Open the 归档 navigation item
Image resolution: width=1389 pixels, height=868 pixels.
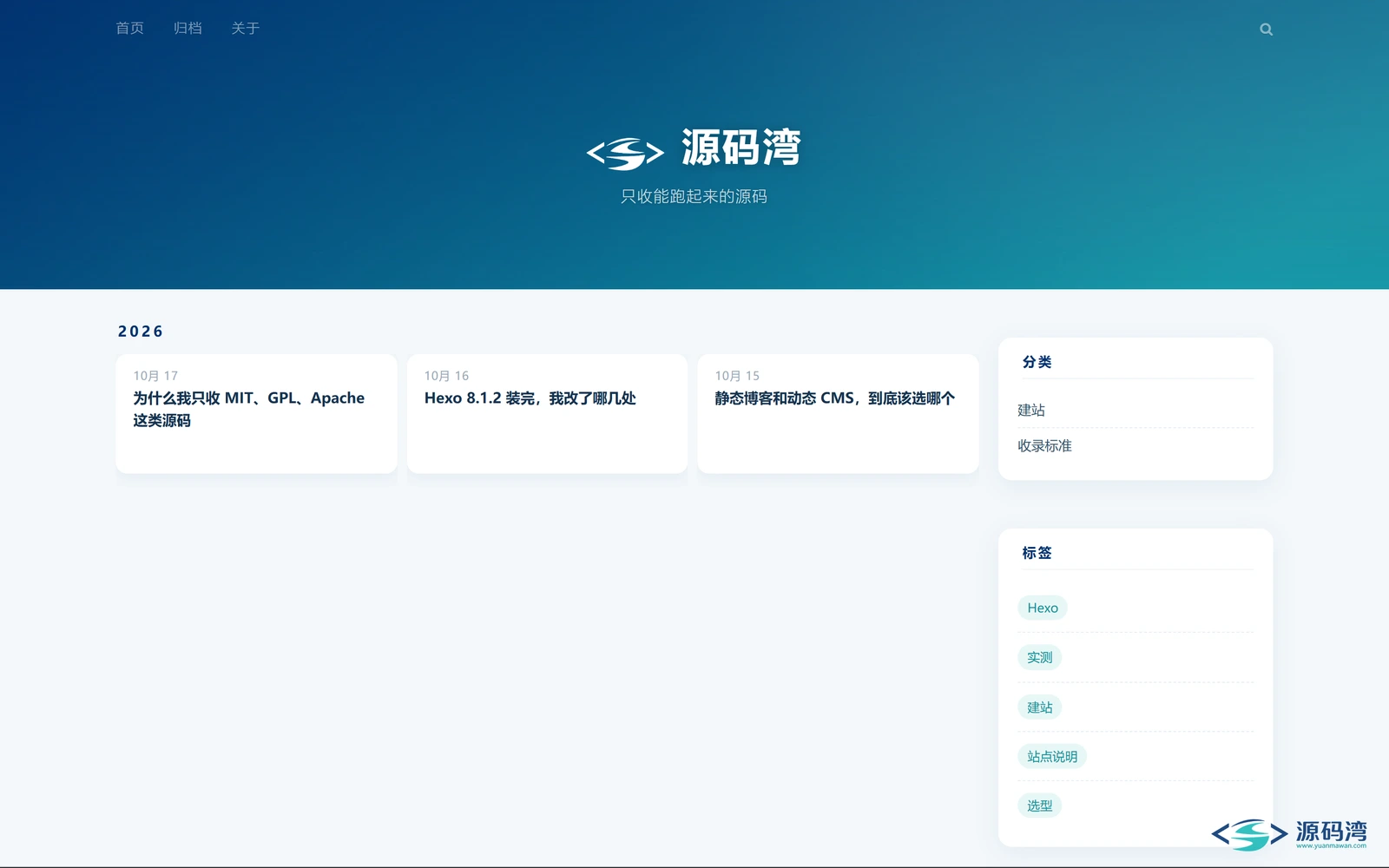[x=188, y=29]
